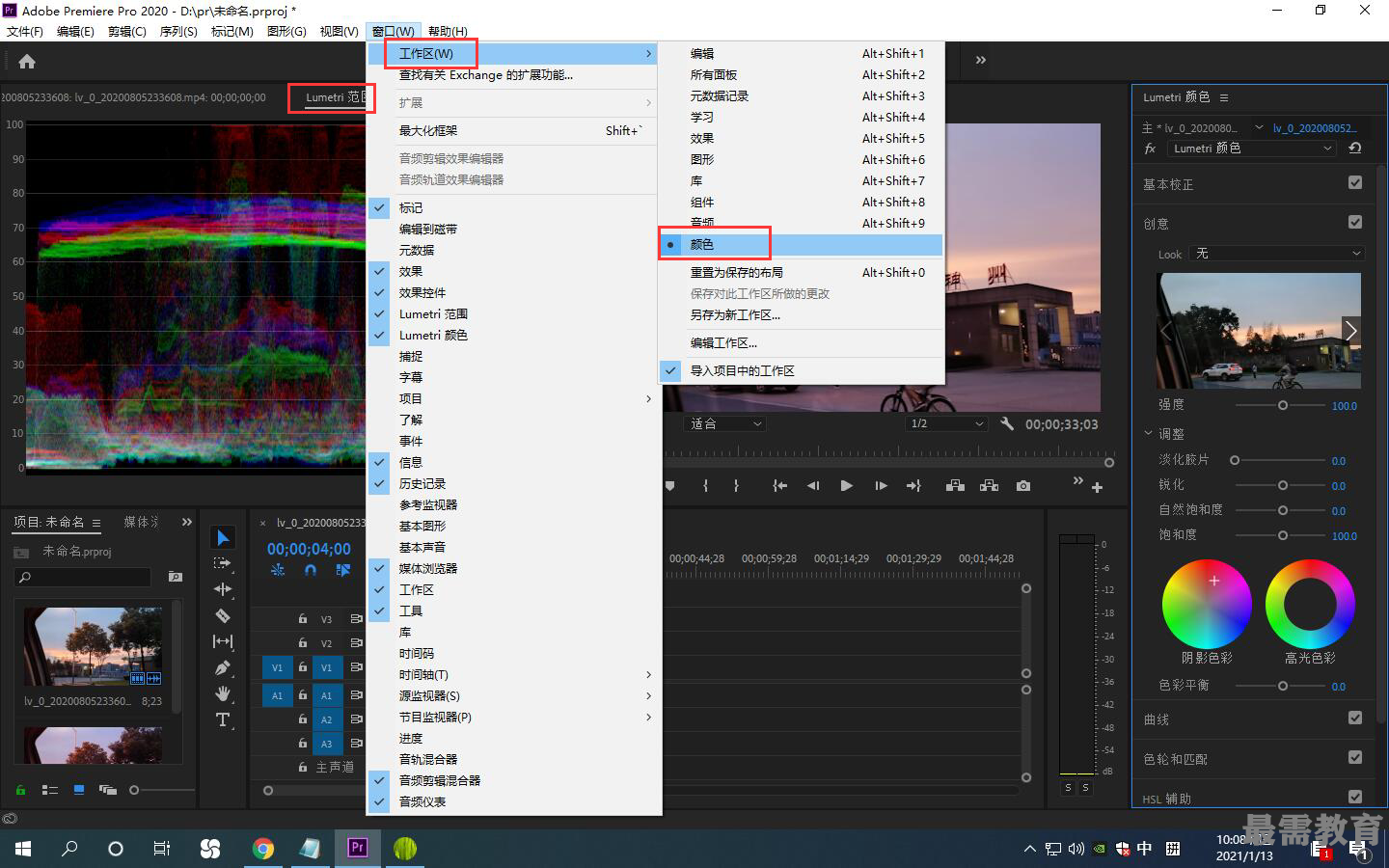Open Windows Start menu
Image resolution: width=1389 pixels, height=868 pixels.
[23, 849]
